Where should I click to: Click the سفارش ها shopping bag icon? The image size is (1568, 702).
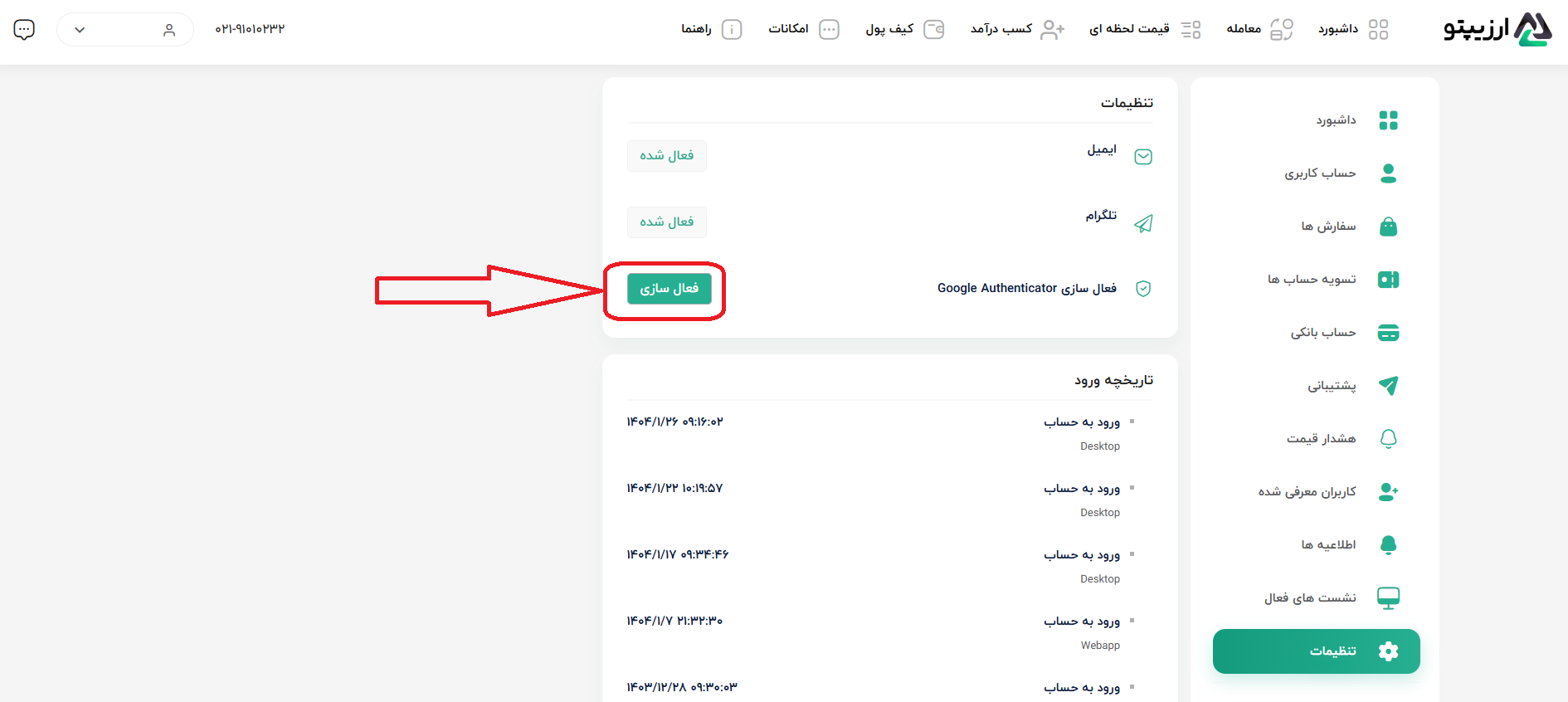point(1388,227)
